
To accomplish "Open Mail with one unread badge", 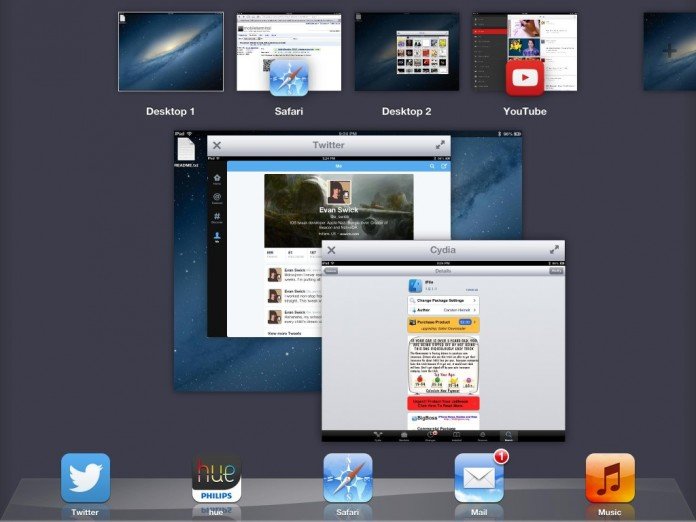I will 479,478.
